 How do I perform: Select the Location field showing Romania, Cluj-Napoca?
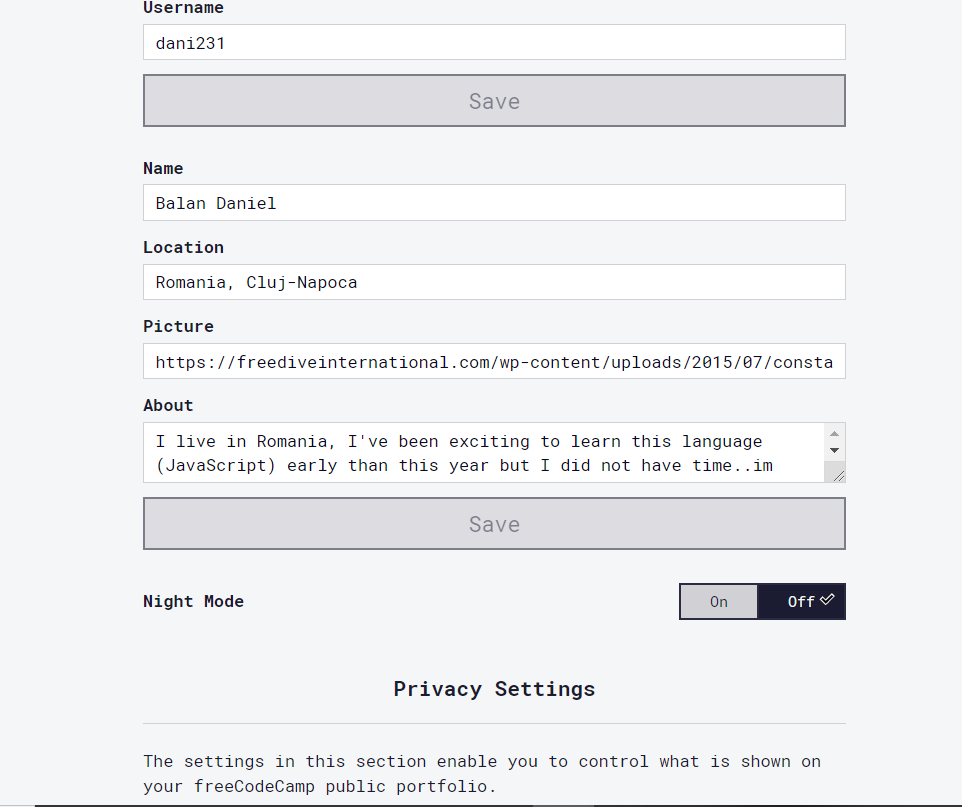coord(494,282)
